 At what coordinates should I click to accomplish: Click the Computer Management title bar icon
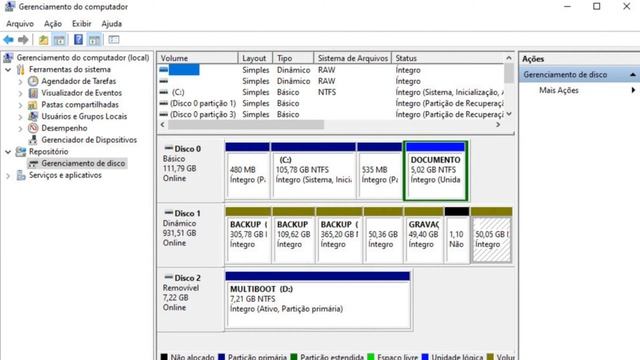point(10,7)
